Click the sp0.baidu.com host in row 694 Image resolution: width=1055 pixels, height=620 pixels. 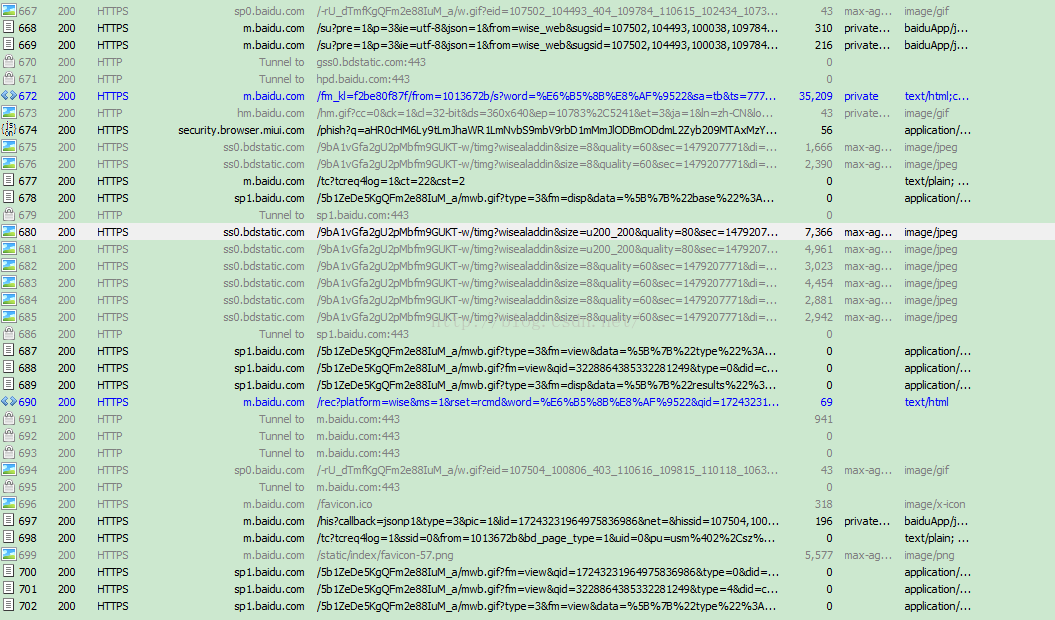pos(269,470)
